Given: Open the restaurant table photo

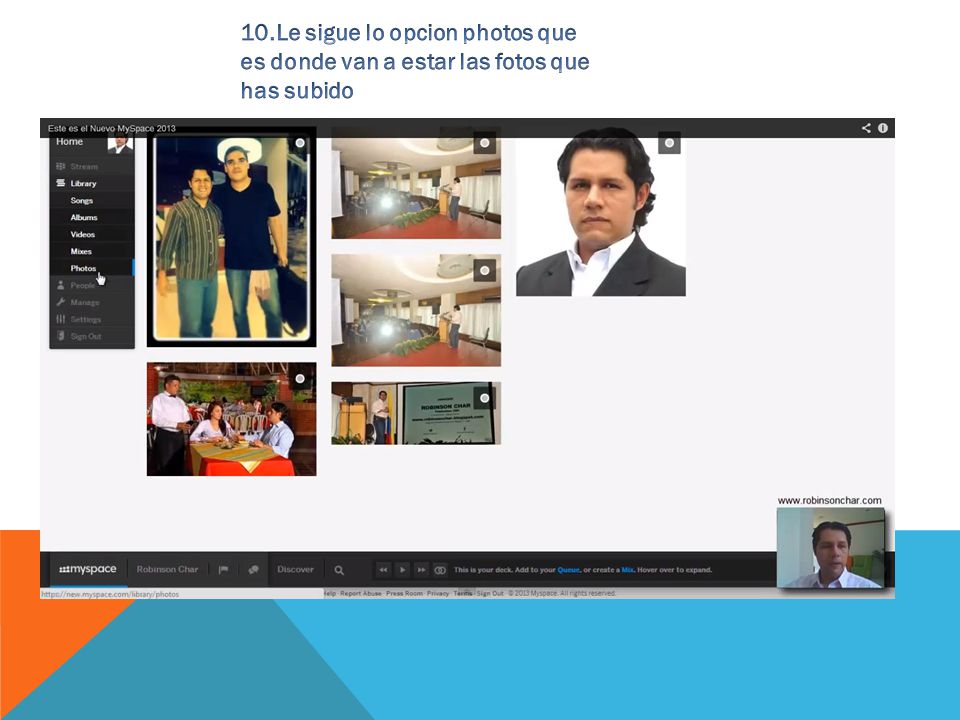Looking at the screenshot, I should tap(231, 419).
